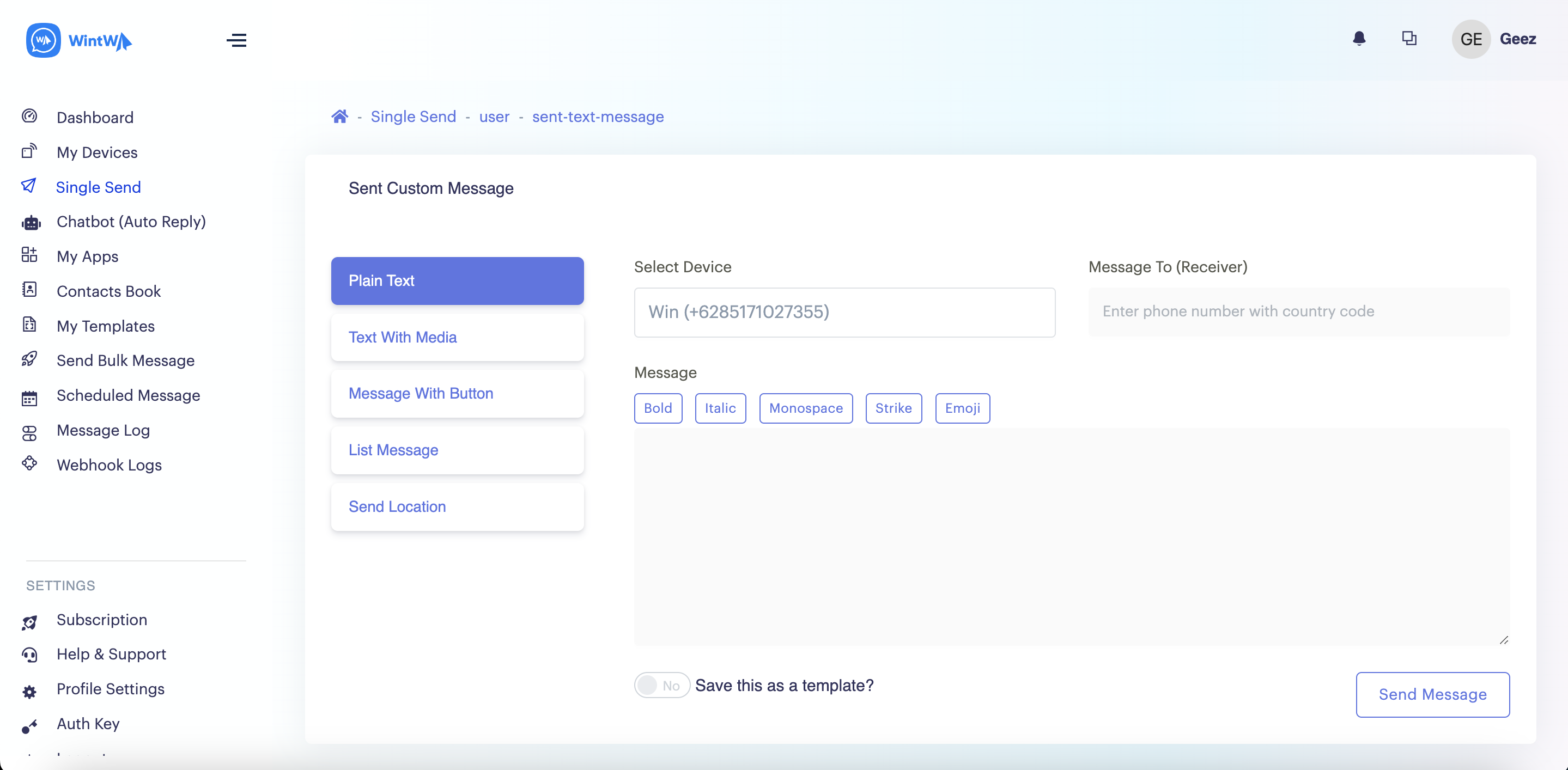The image size is (1568, 770).
Task: Click the Monospace format button
Action: click(805, 408)
